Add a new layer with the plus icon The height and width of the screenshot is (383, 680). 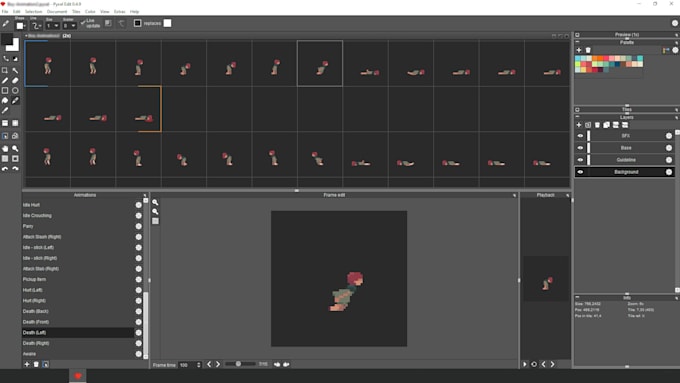point(579,125)
